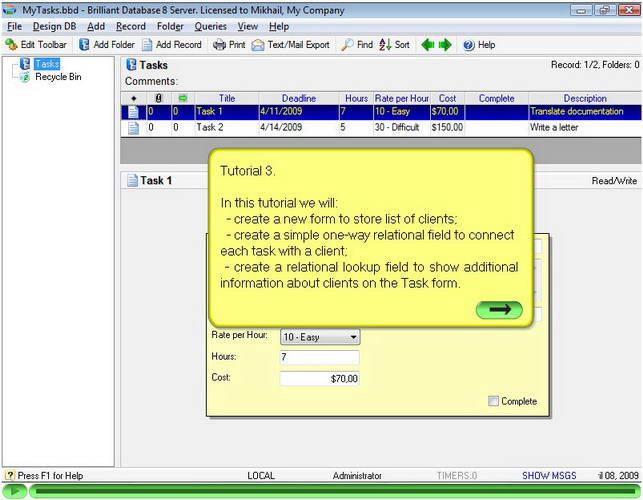The height and width of the screenshot is (500, 643).
Task: Click the TIMERS:0 status bar entry
Action: point(457,476)
